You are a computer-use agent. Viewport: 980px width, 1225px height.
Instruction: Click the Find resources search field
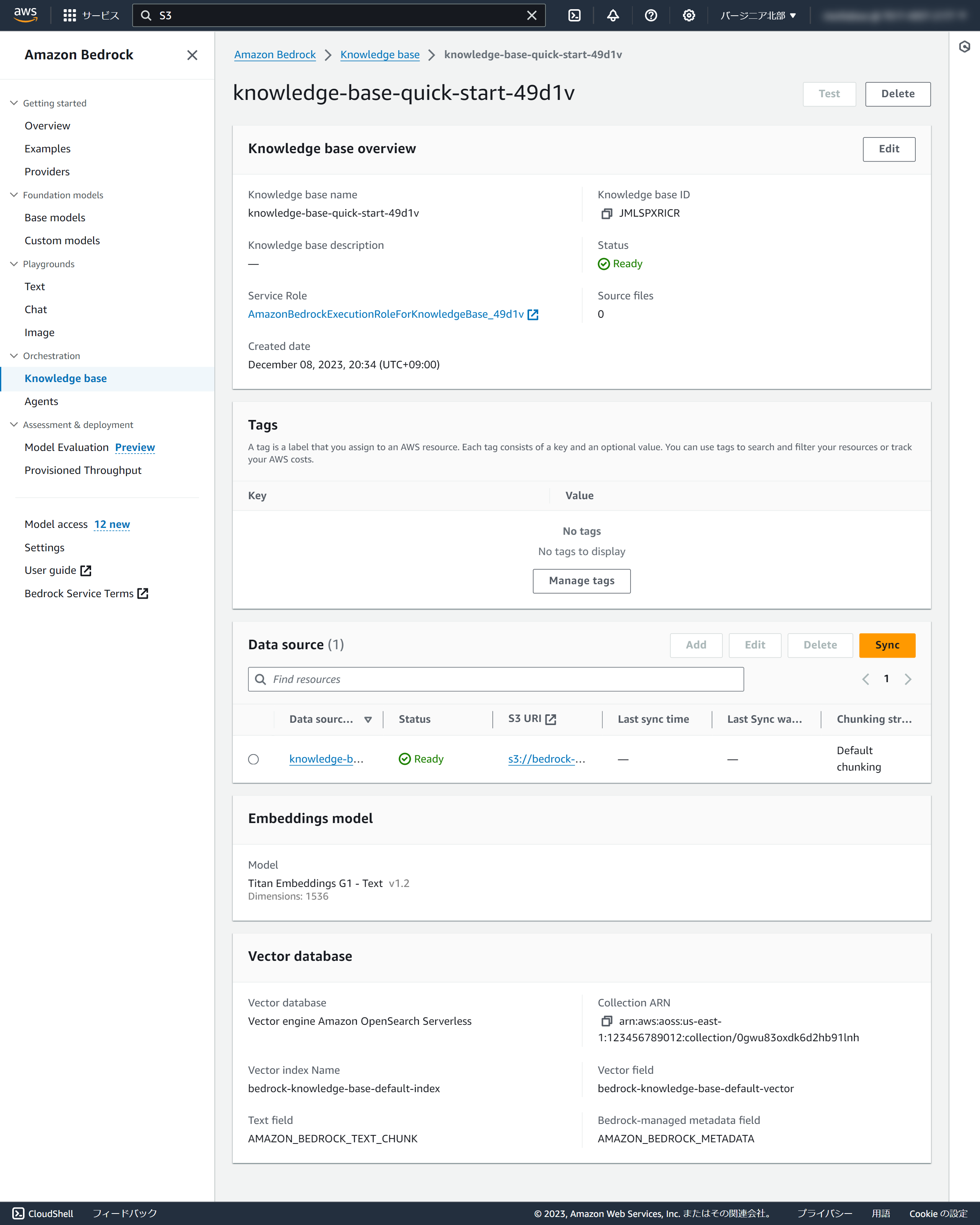[495, 679]
